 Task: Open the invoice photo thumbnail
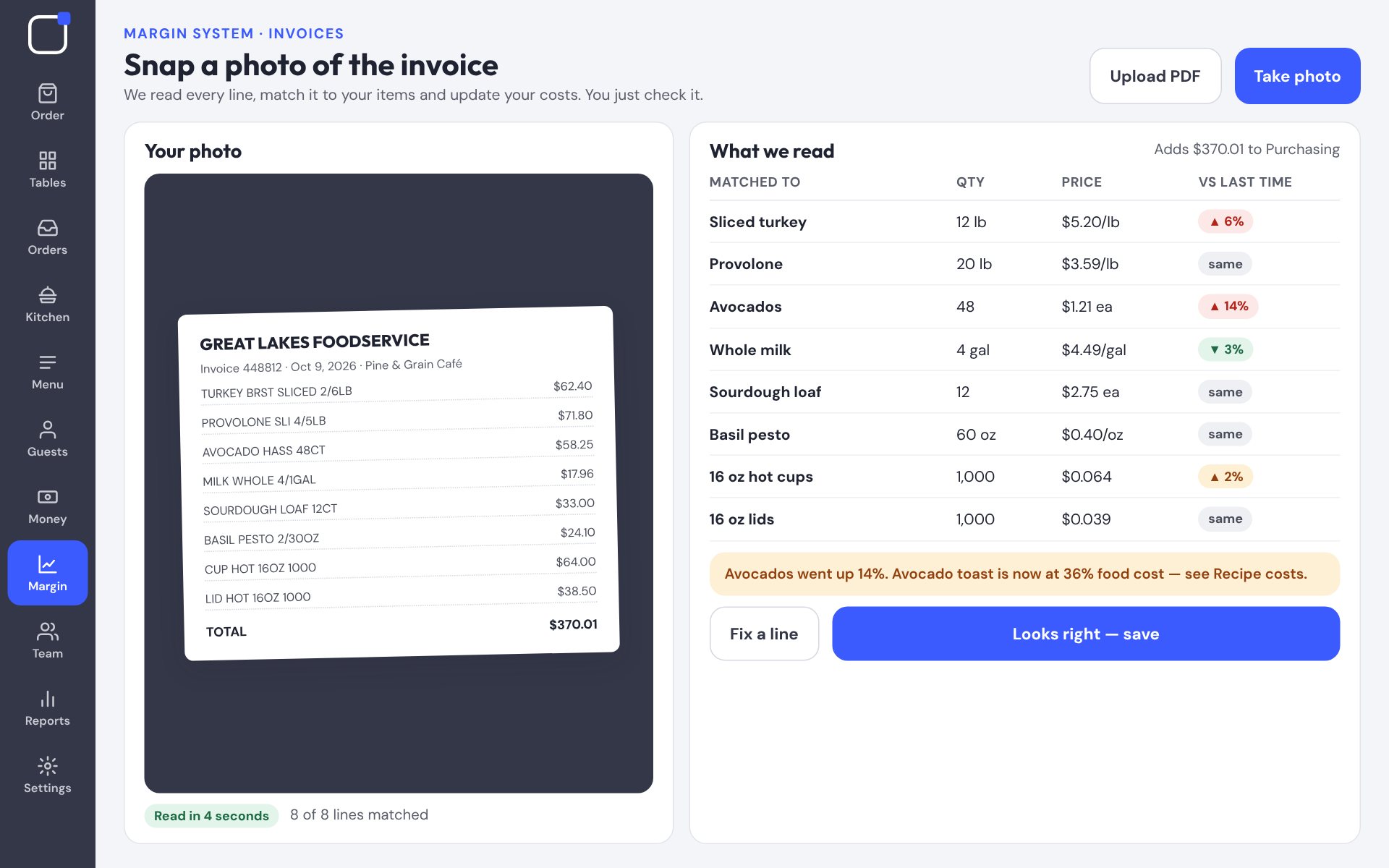(399, 483)
